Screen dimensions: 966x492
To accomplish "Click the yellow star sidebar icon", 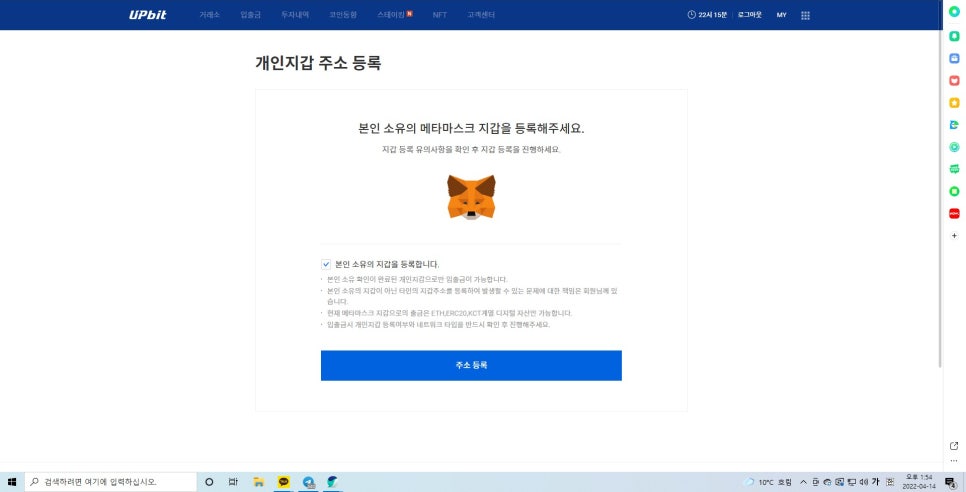I will [x=954, y=103].
